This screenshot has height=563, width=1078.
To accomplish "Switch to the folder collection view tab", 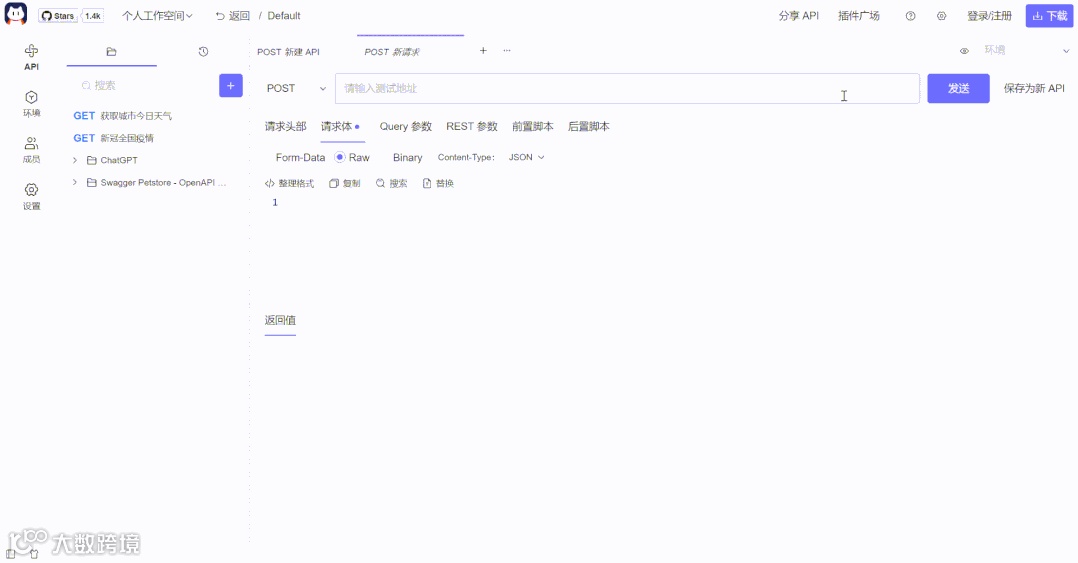I will pos(111,52).
